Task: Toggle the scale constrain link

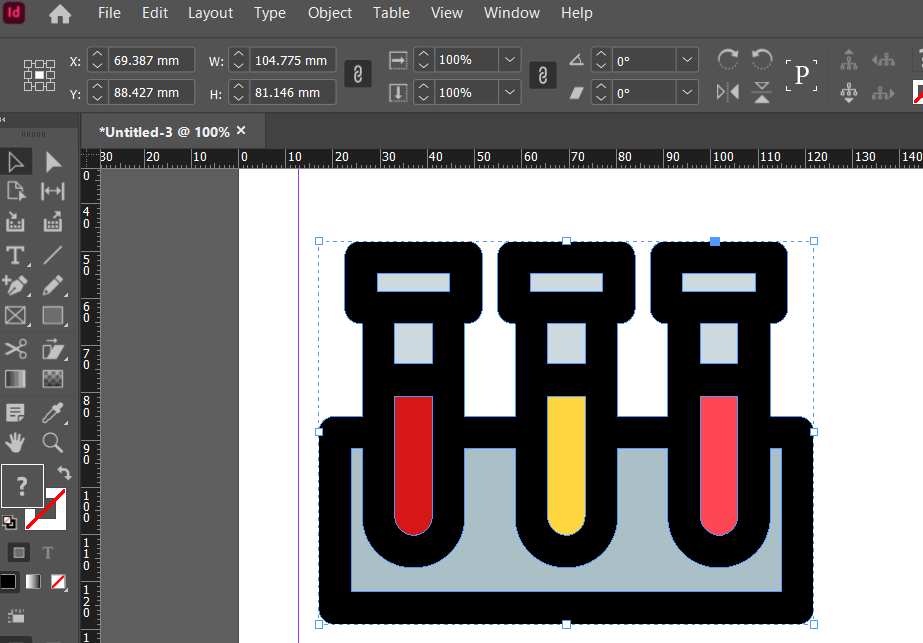Action: click(x=542, y=73)
